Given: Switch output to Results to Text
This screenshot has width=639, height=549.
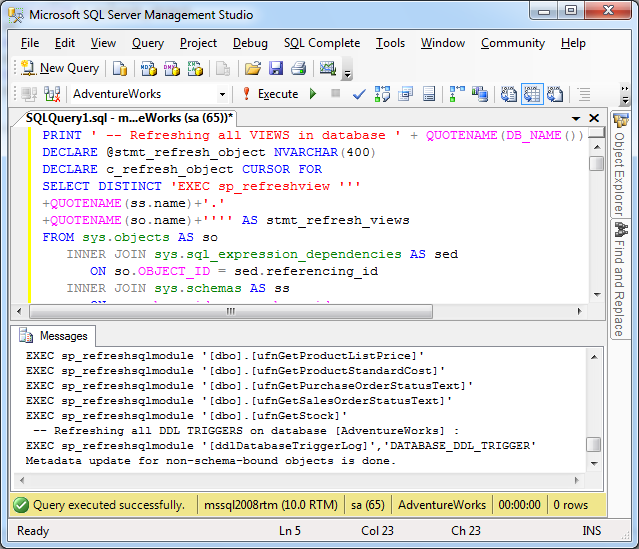Looking at the screenshot, I should click(509, 94).
